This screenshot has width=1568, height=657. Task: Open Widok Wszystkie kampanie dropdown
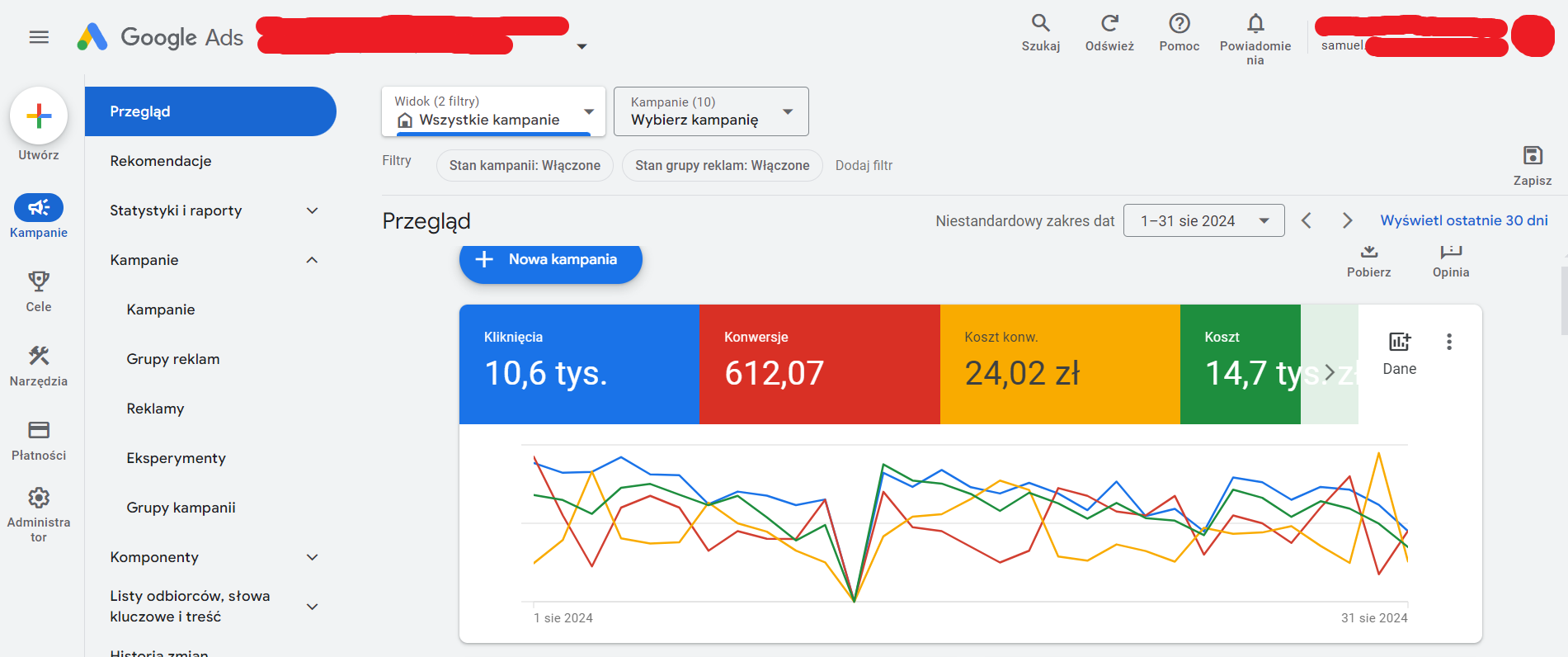click(x=493, y=111)
